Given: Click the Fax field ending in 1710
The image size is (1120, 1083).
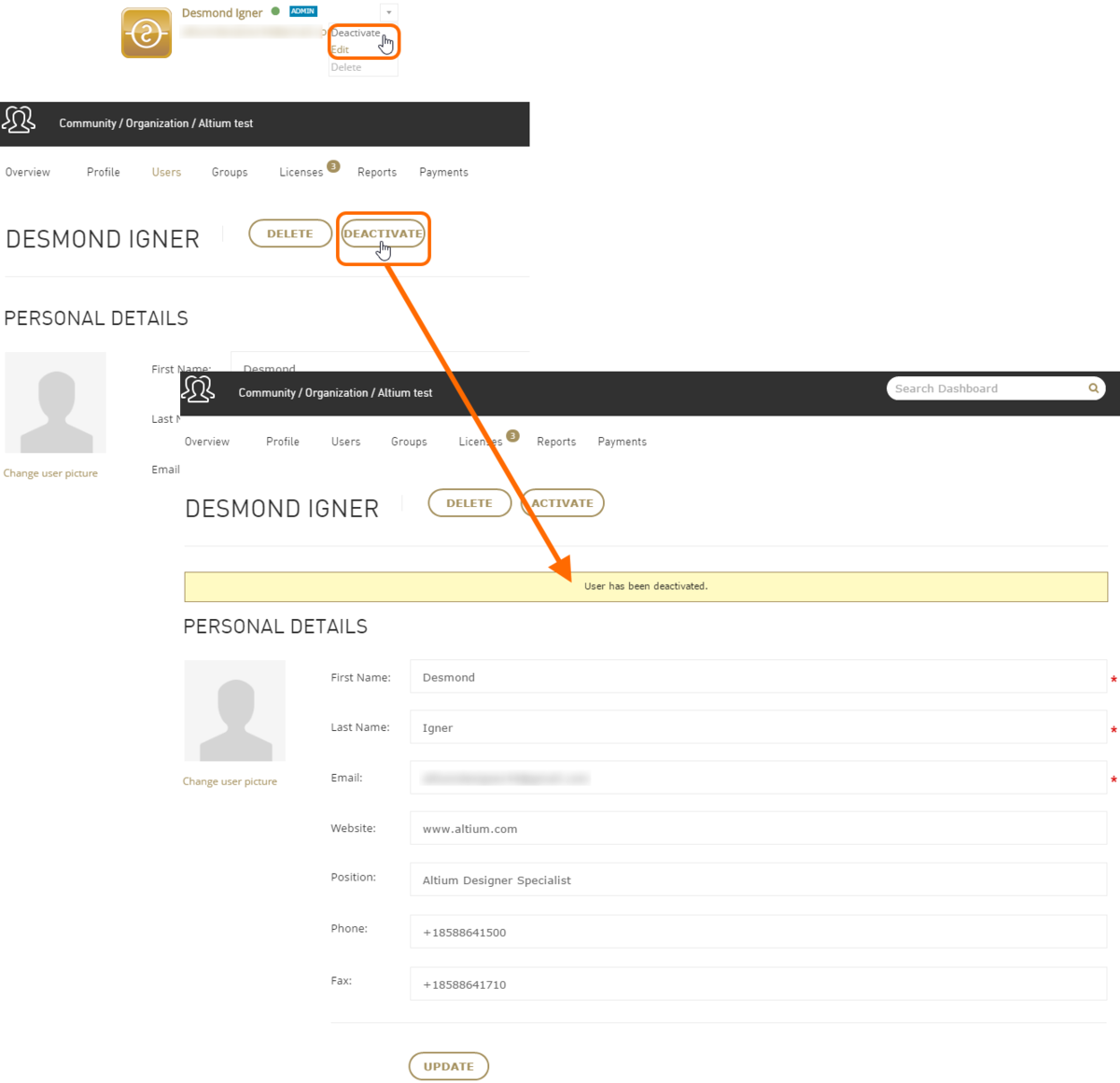Looking at the screenshot, I should point(757,984).
